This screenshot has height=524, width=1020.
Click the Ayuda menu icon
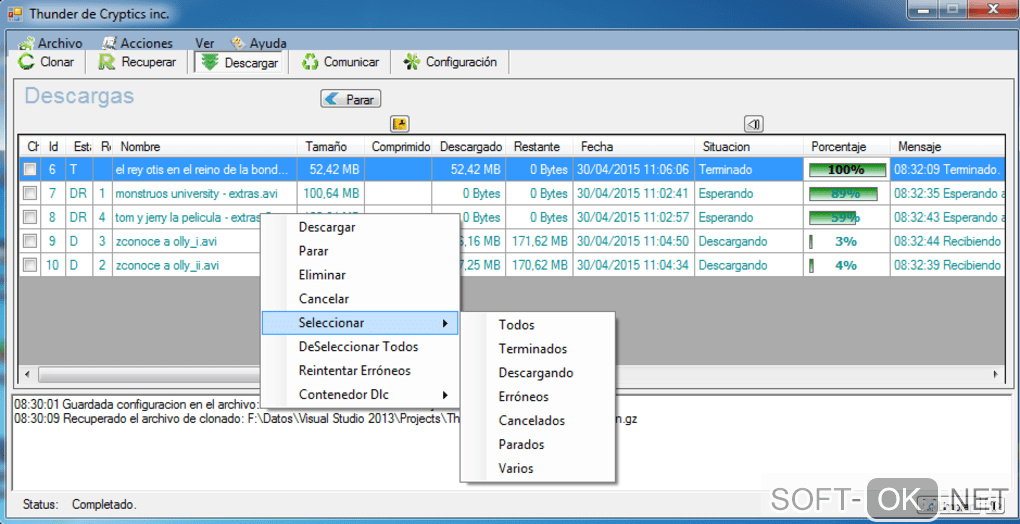point(239,43)
